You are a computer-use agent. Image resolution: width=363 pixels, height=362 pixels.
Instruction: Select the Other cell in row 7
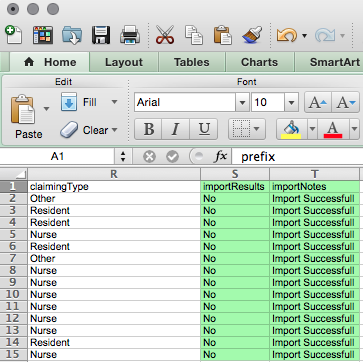click(114, 259)
